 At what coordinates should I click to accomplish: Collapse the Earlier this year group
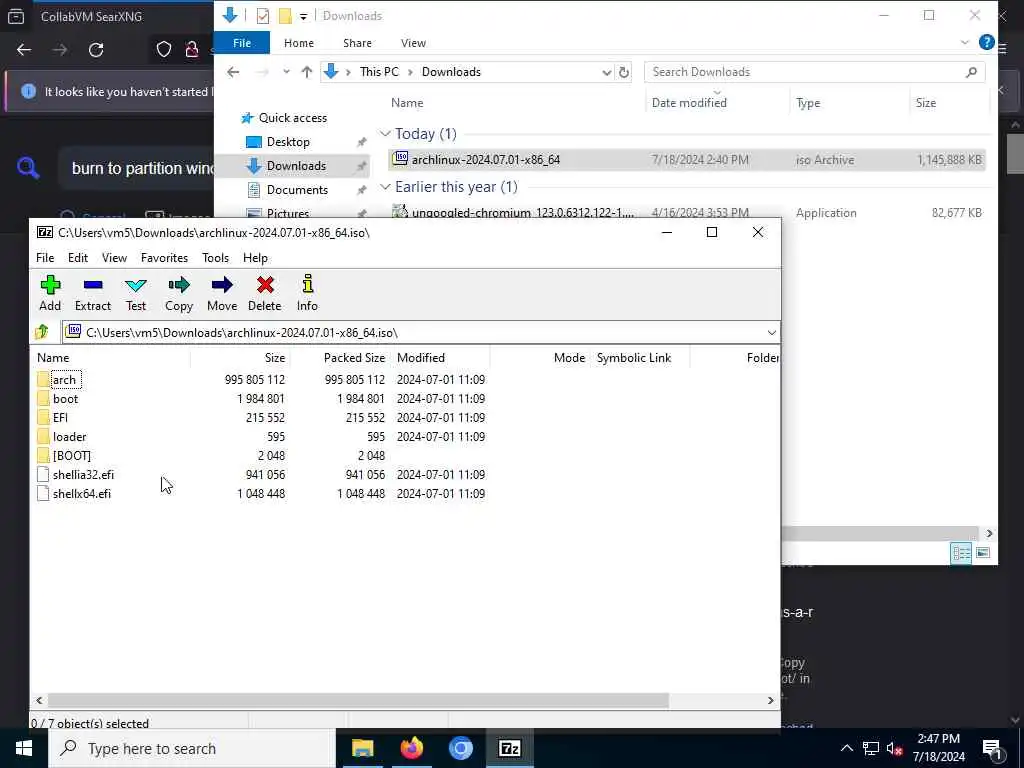(x=385, y=187)
